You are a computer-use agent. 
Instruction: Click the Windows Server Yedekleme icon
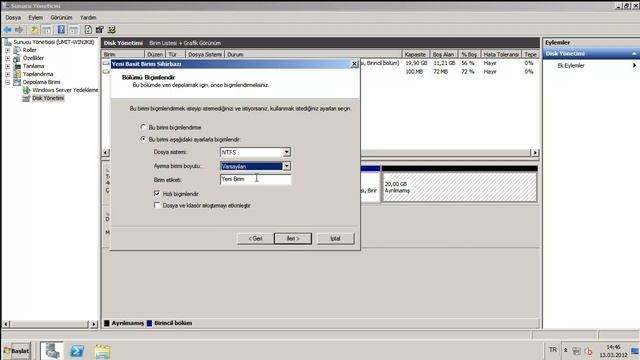[x=27, y=90]
